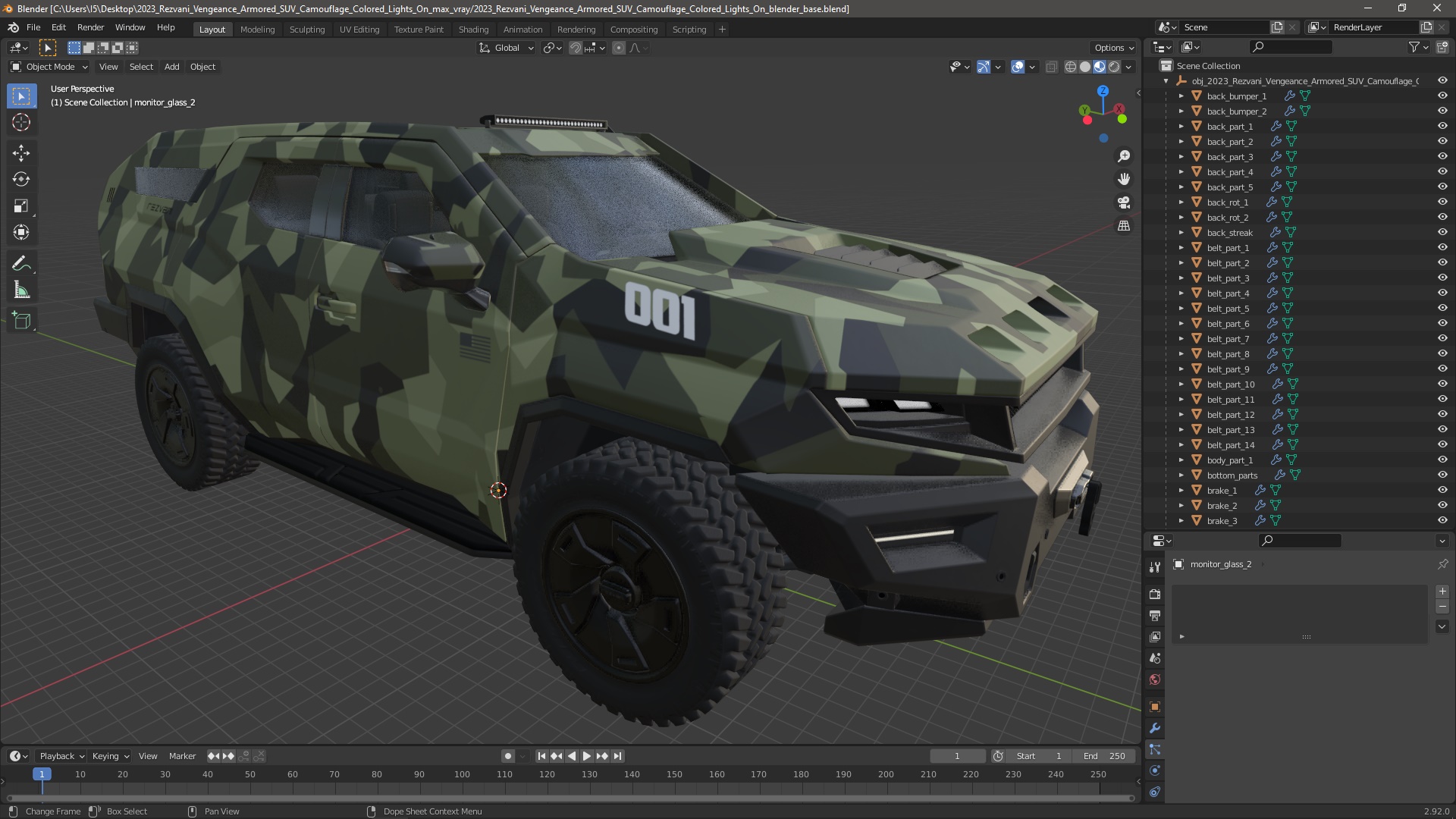Switch to rendered viewport shading

1114,67
